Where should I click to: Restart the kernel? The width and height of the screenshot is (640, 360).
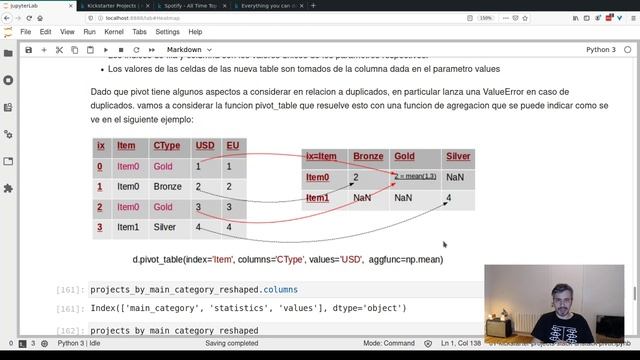click(136, 50)
